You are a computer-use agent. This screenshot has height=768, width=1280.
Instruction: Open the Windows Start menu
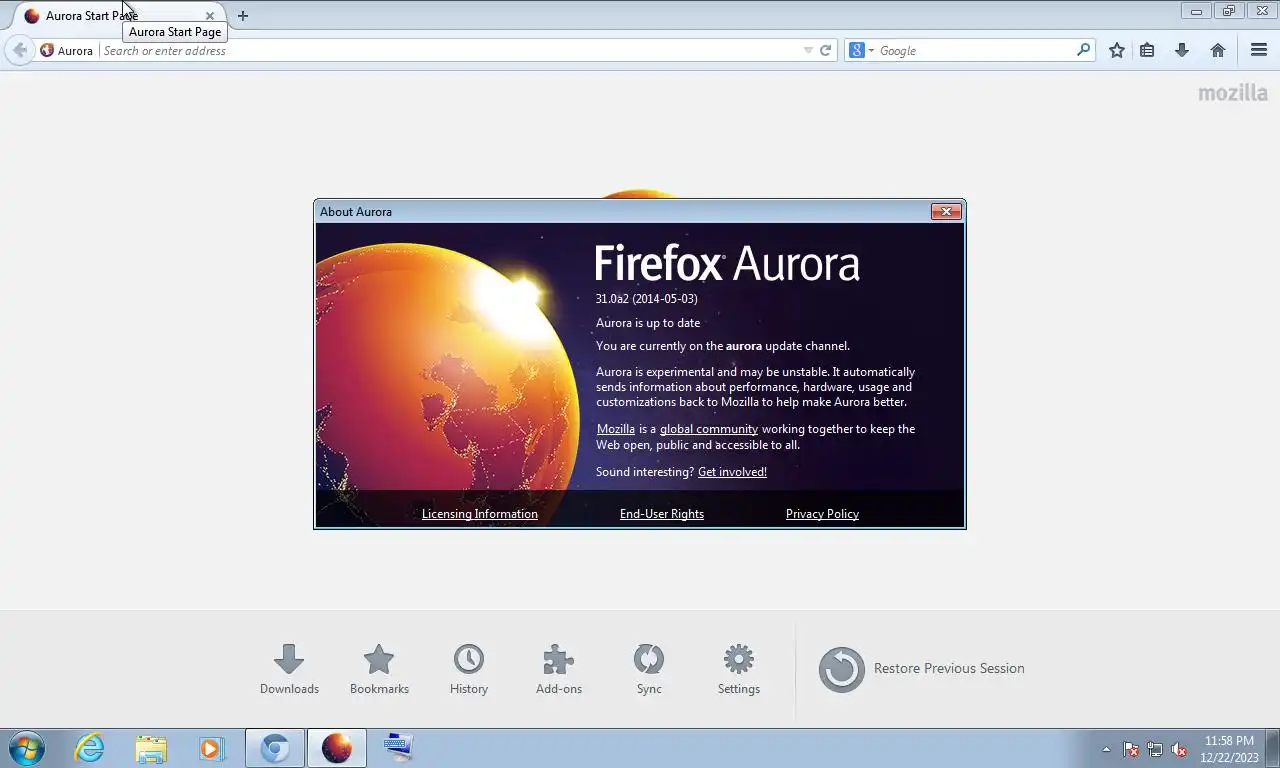[26, 748]
